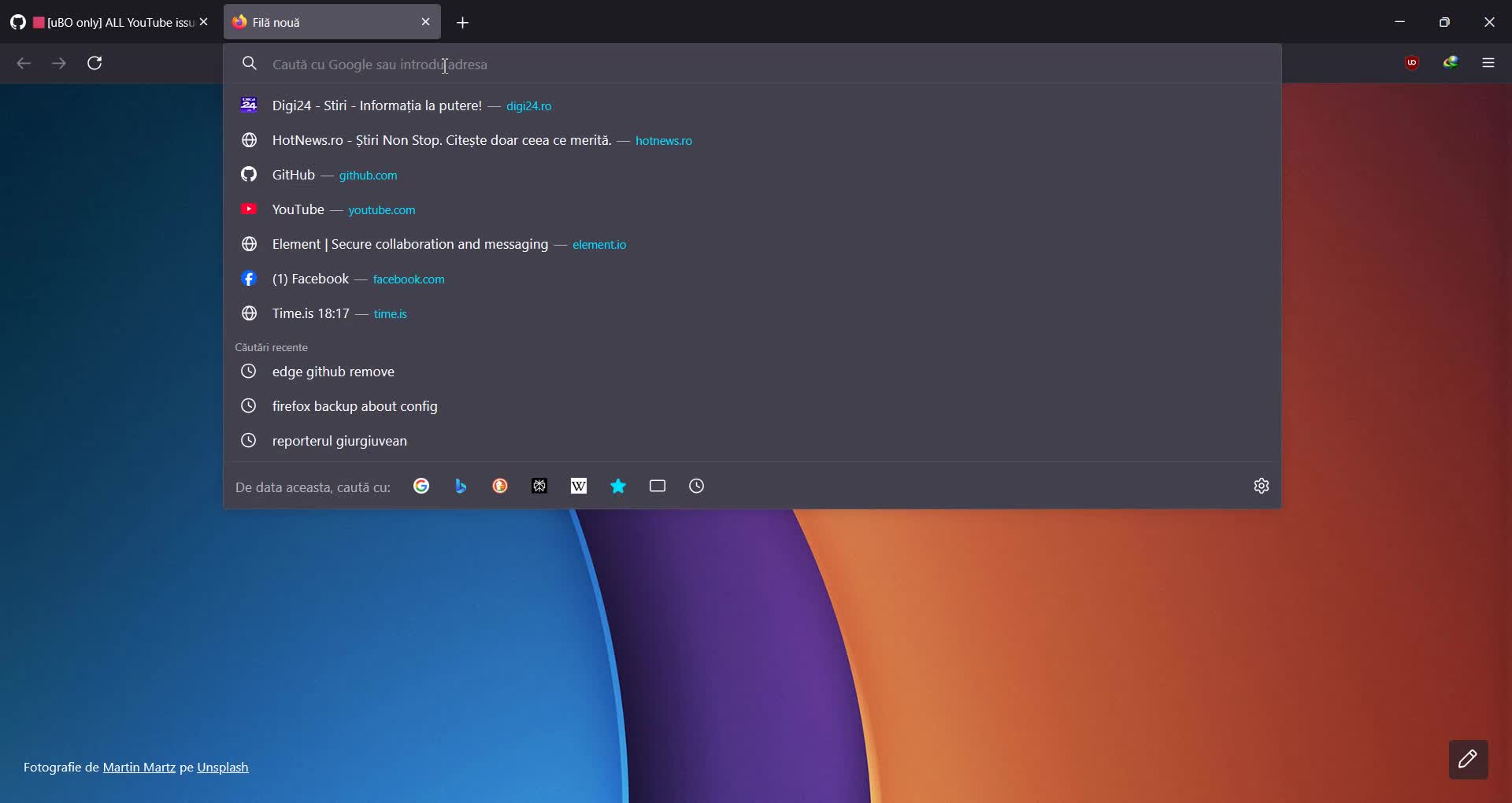Click the Internet Download Manager extension icon
Viewport: 1512px width, 803px height.
click(x=1451, y=63)
